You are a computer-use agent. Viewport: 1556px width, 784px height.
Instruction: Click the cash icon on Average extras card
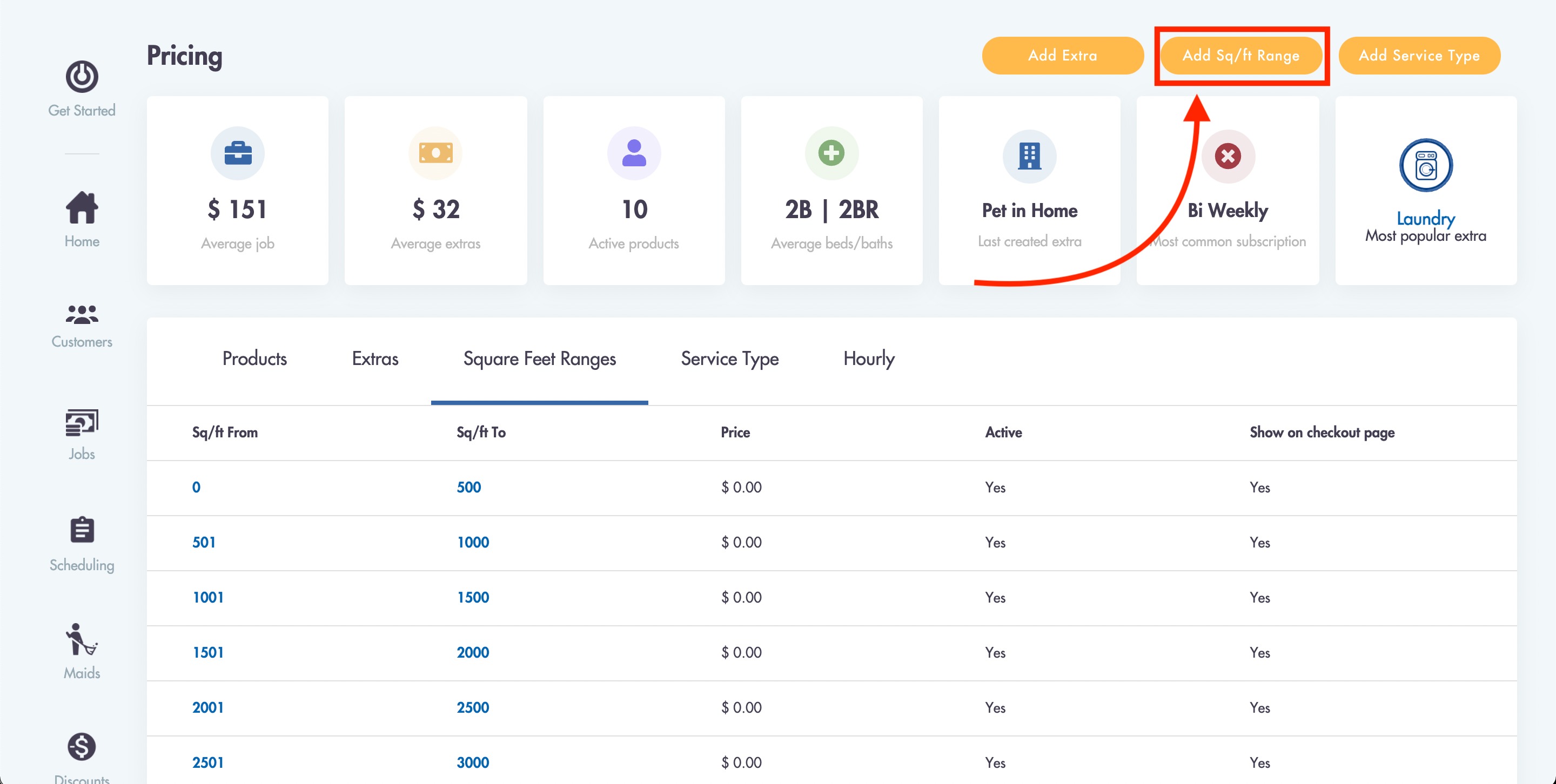[x=435, y=153]
